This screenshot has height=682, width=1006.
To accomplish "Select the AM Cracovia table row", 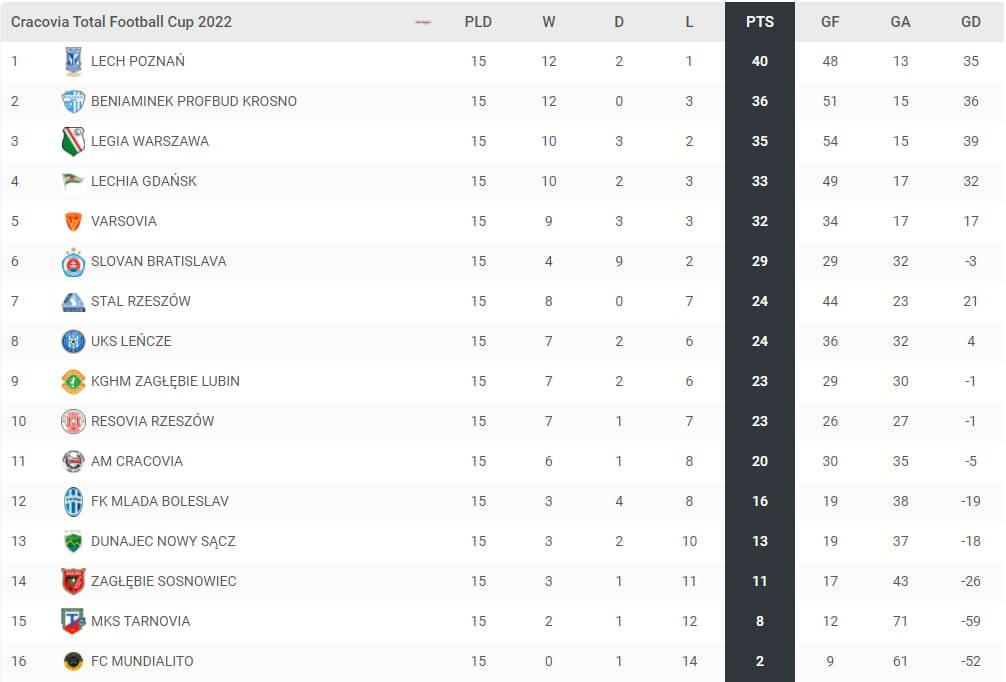I will coord(502,461).
